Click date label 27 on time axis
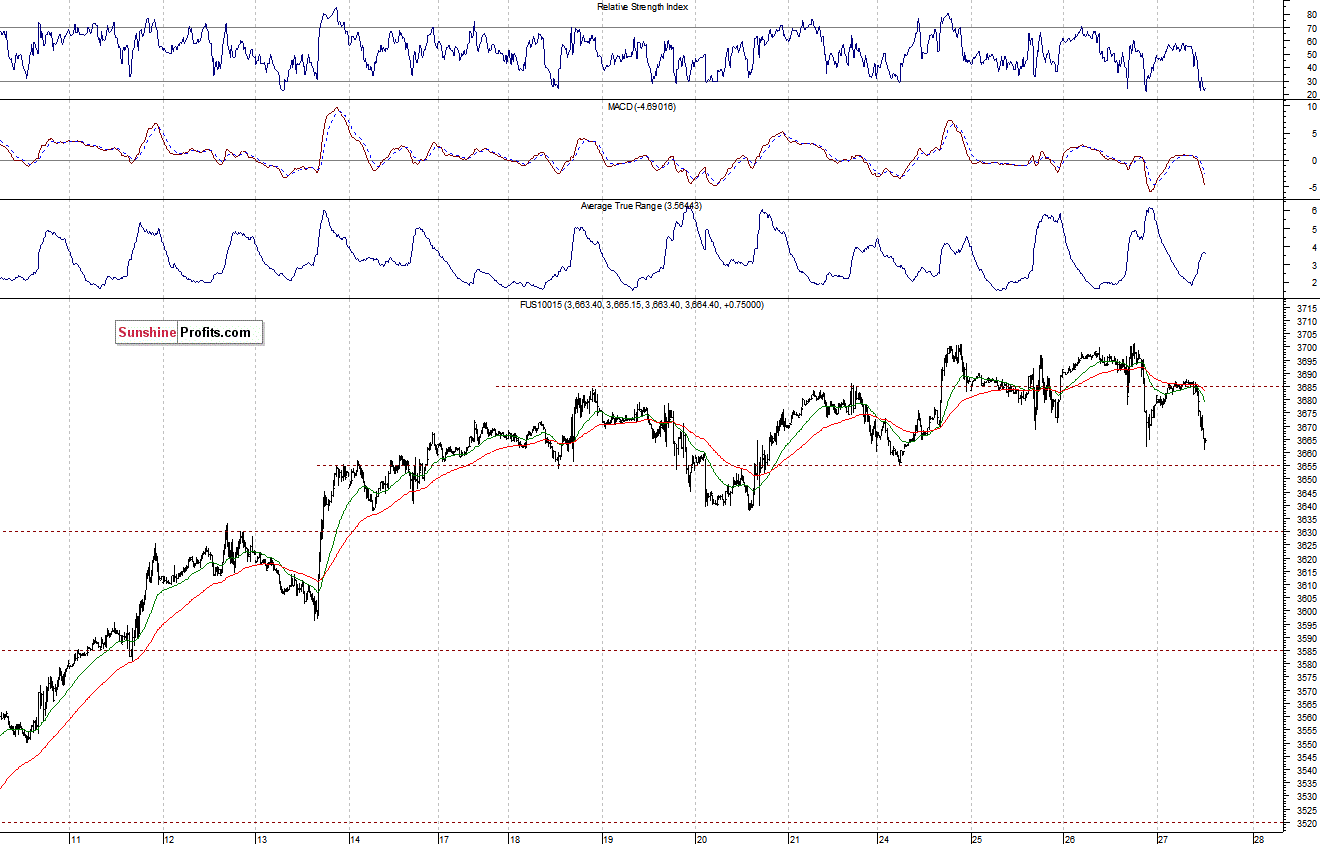 [1162, 839]
